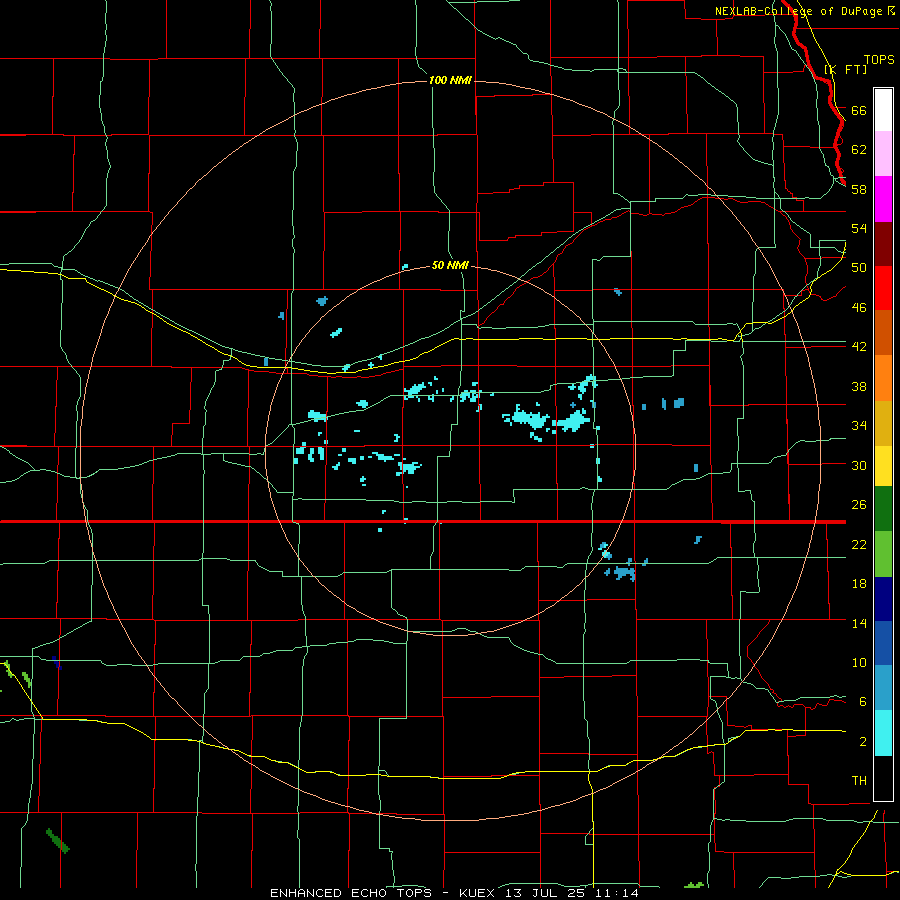The image size is (900, 900).
Task: Click the "100 NMI" range ring label
Action: coord(450,80)
